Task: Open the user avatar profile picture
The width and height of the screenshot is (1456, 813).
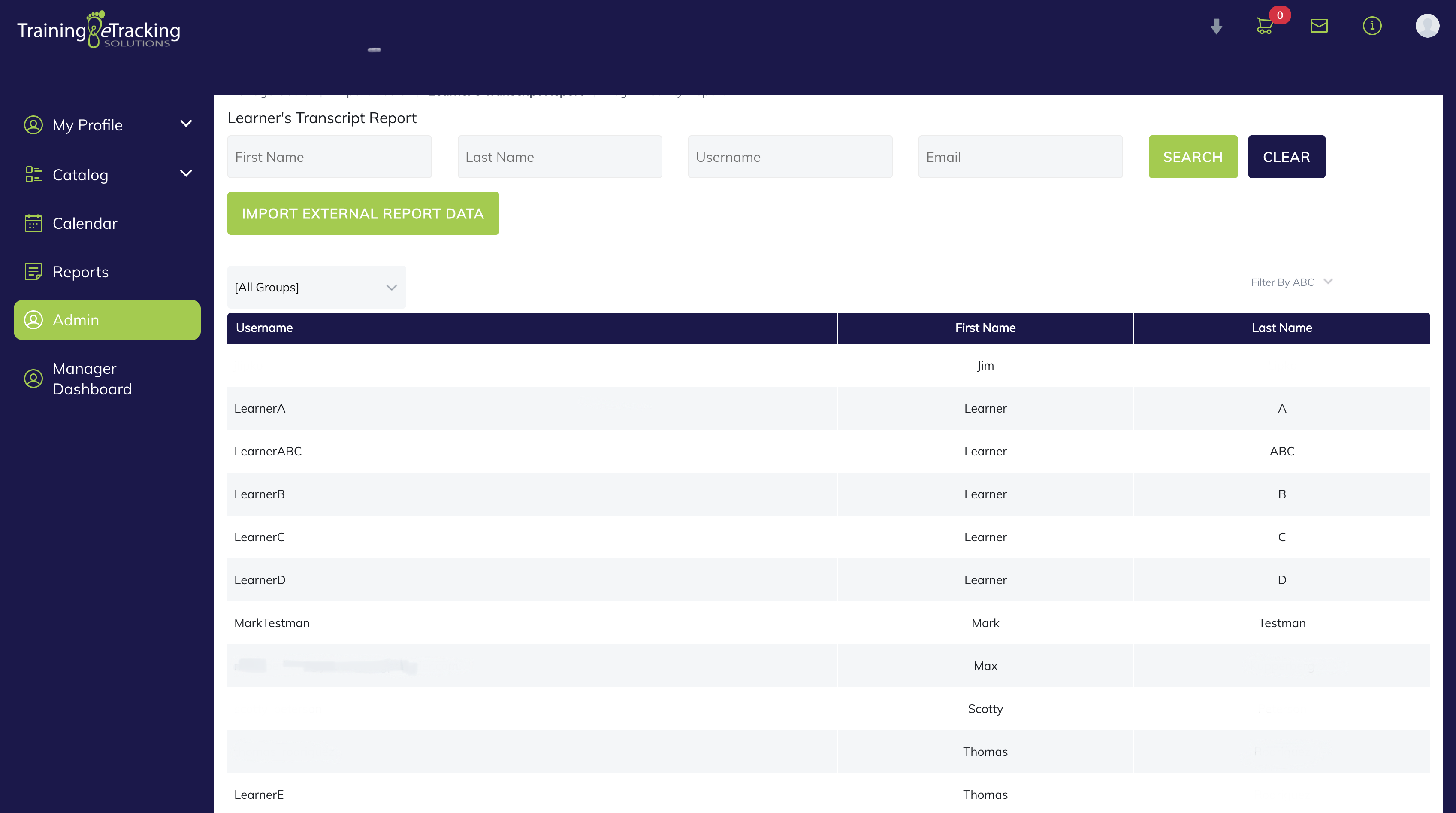Action: click(1426, 26)
